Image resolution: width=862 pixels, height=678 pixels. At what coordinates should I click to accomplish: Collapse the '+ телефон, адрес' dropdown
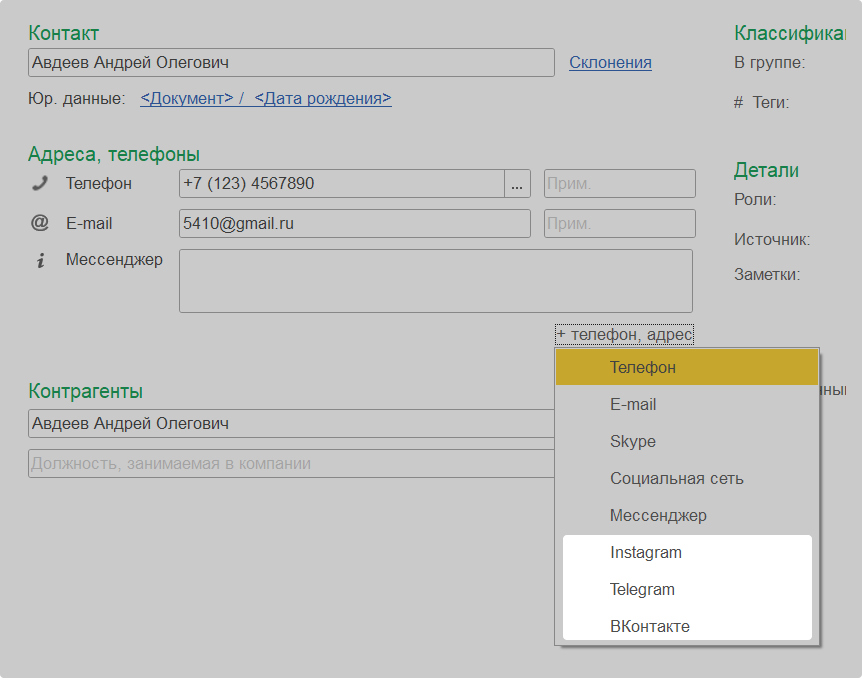pyautogui.click(x=624, y=335)
